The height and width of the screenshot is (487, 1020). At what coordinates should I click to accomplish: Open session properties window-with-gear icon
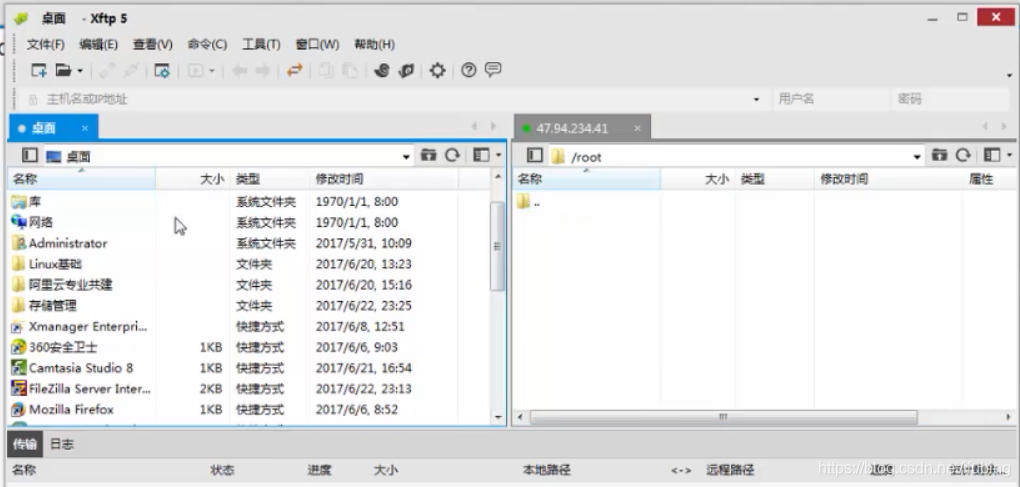162,71
